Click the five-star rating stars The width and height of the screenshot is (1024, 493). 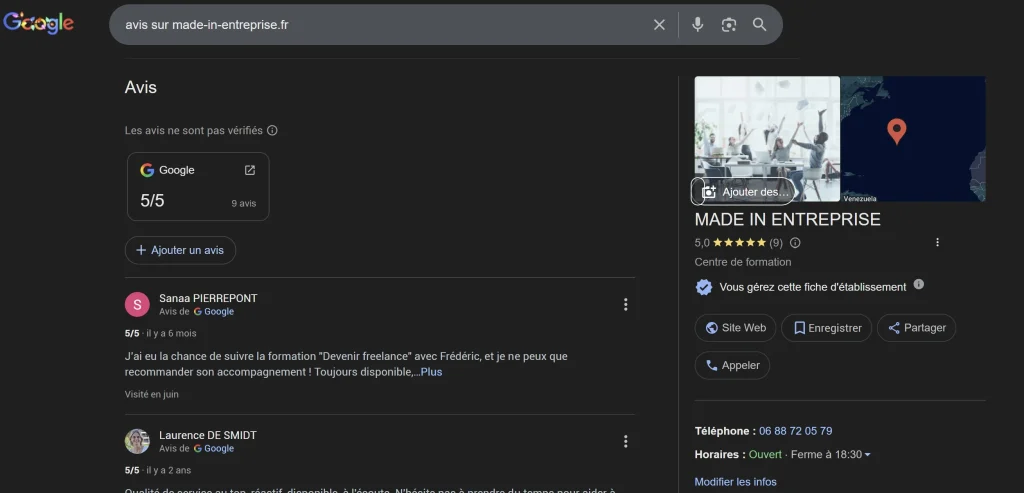[739, 242]
